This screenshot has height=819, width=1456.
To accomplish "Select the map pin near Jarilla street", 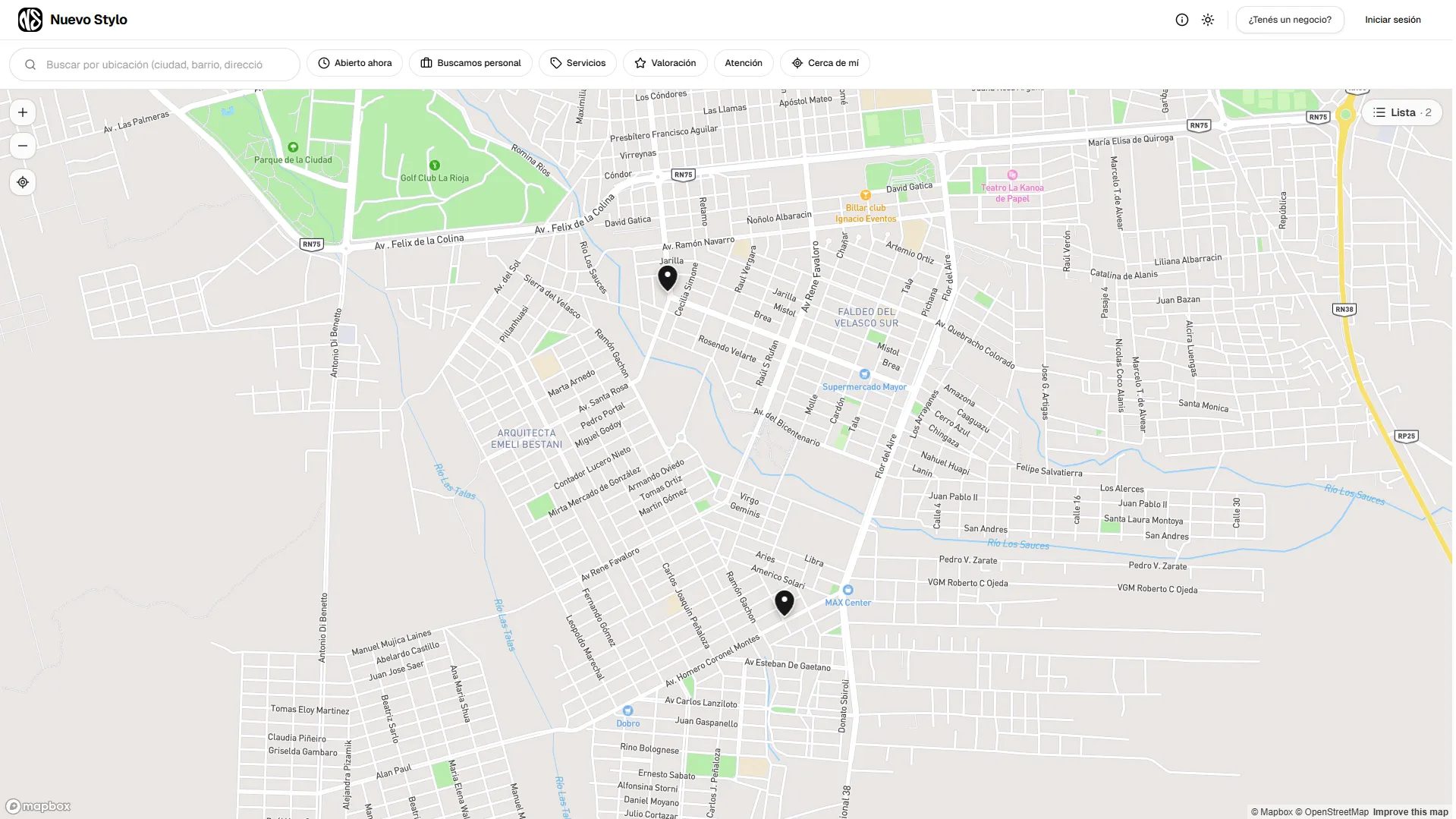I will (668, 279).
